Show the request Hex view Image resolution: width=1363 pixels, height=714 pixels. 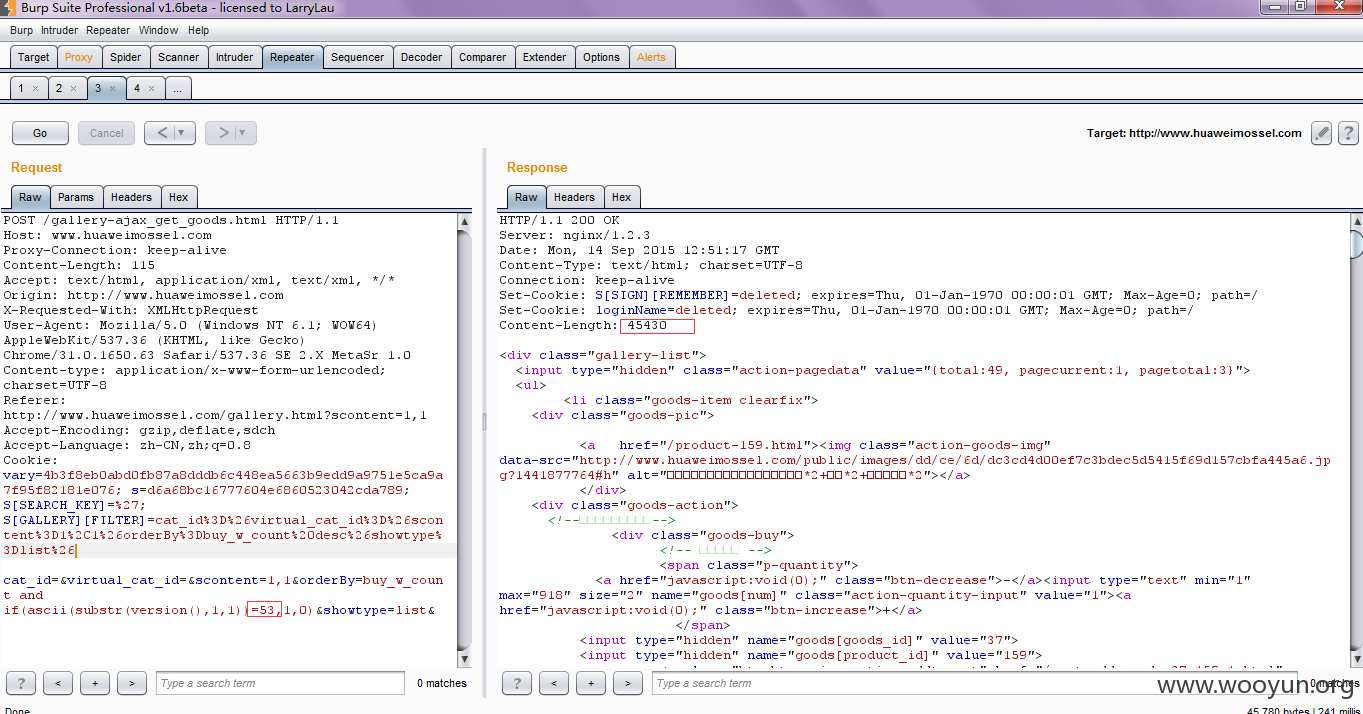click(178, 197)
